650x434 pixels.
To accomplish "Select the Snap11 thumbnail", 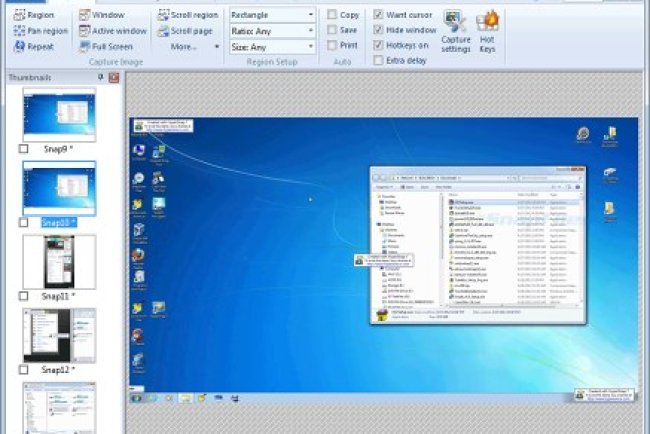I will click(59, 262).
